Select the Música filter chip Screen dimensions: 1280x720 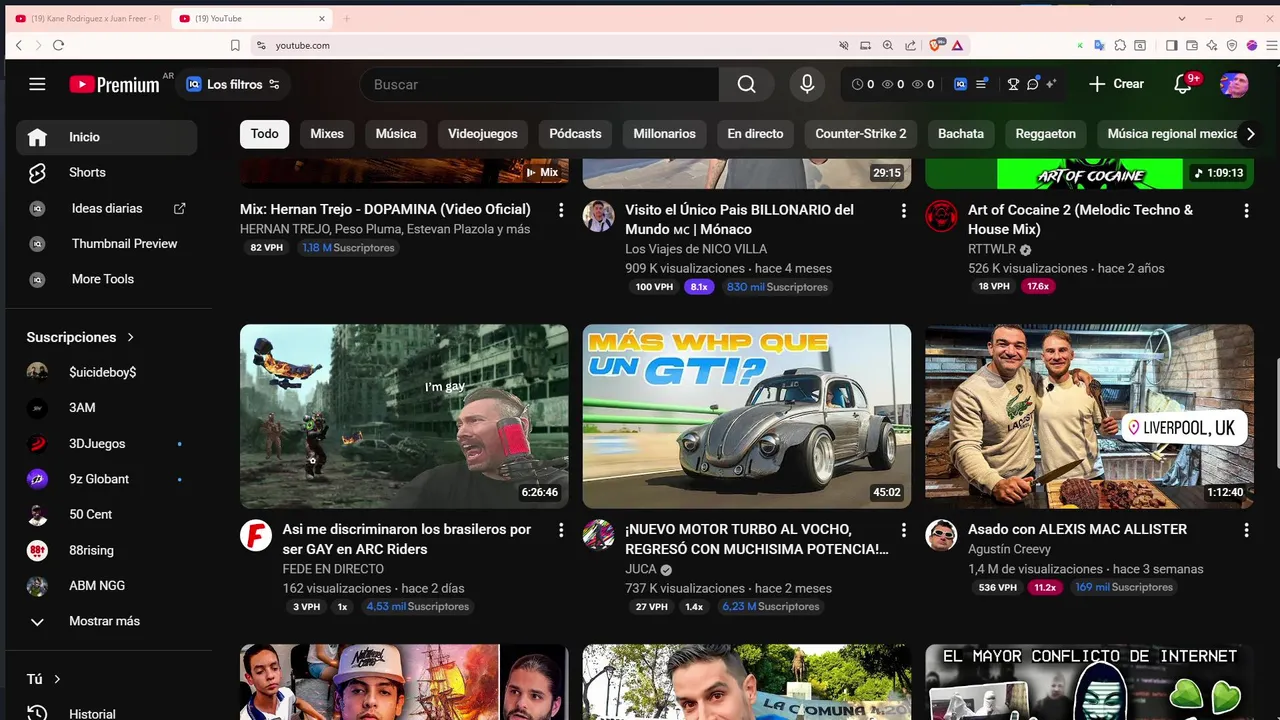pos(396,134)
